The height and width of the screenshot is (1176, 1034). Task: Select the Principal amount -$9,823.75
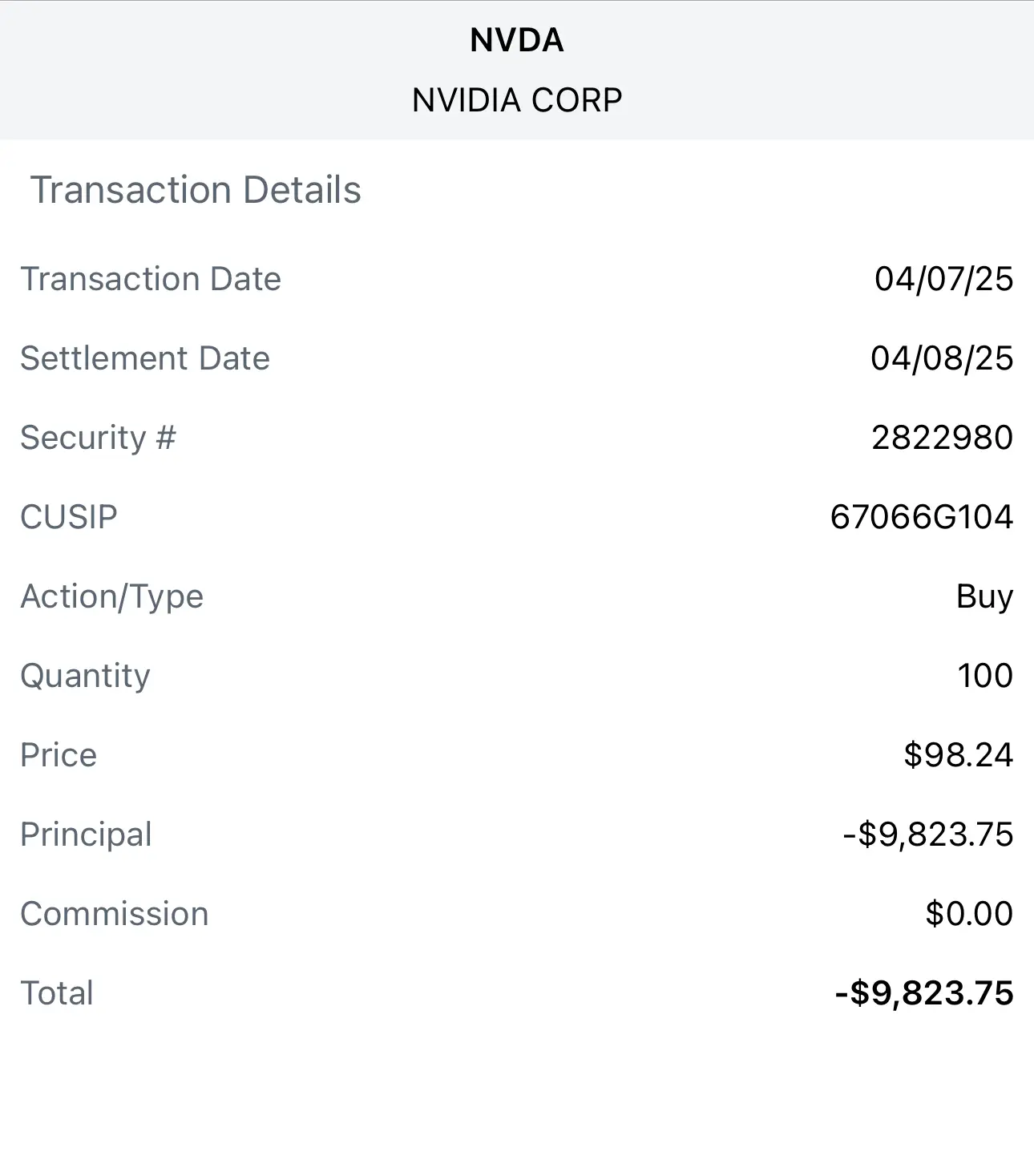(928, 835)
